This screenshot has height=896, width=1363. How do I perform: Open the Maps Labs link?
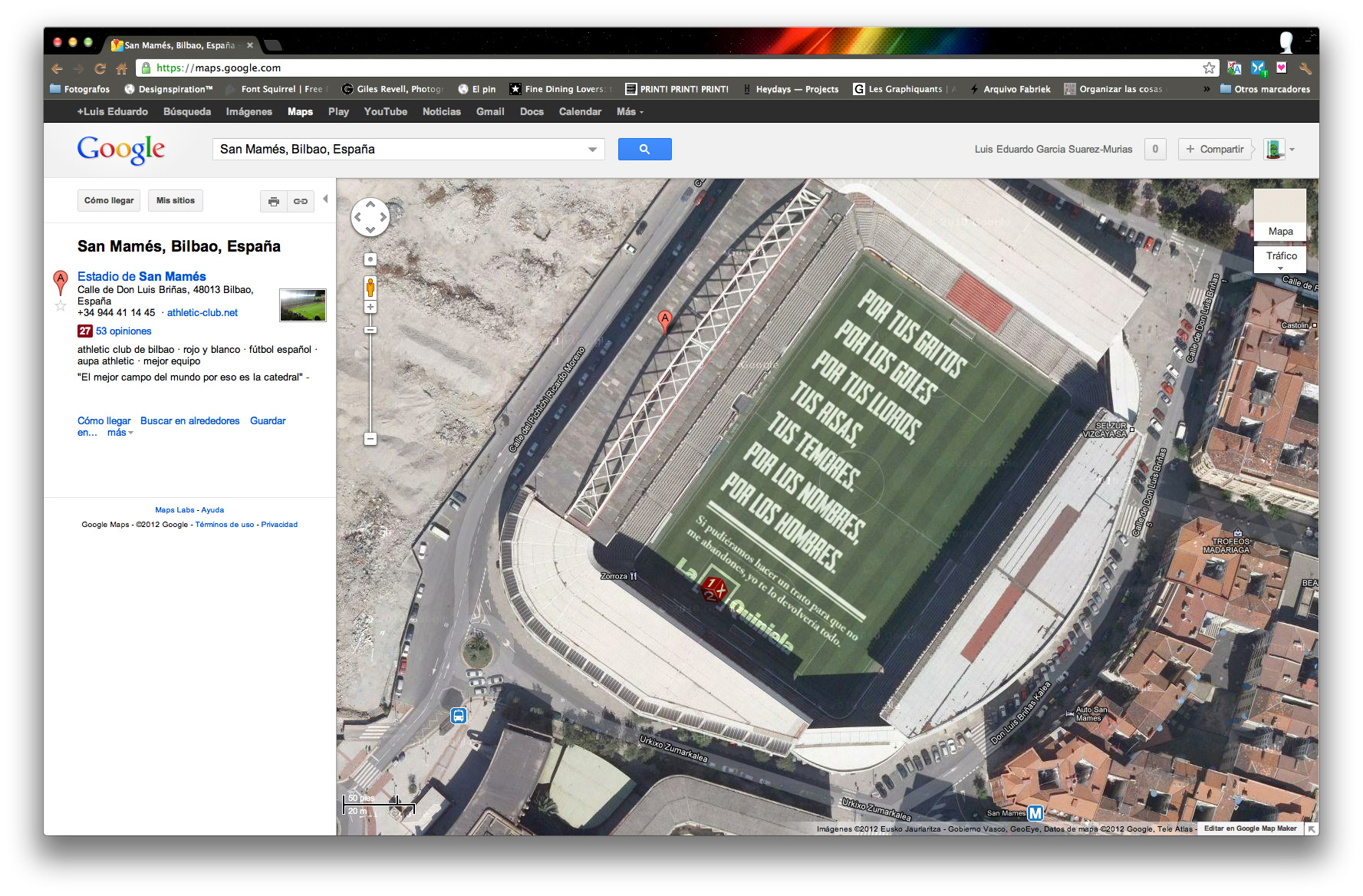click(175, 510)
